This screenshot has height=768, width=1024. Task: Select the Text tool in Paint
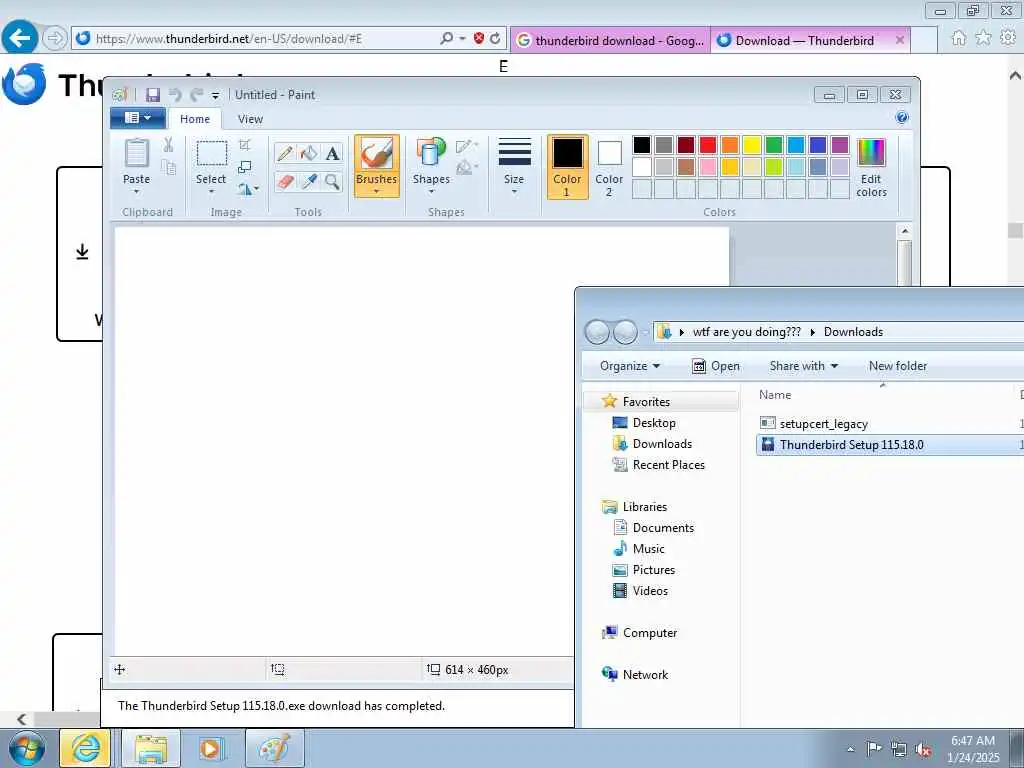pos(332,153)
